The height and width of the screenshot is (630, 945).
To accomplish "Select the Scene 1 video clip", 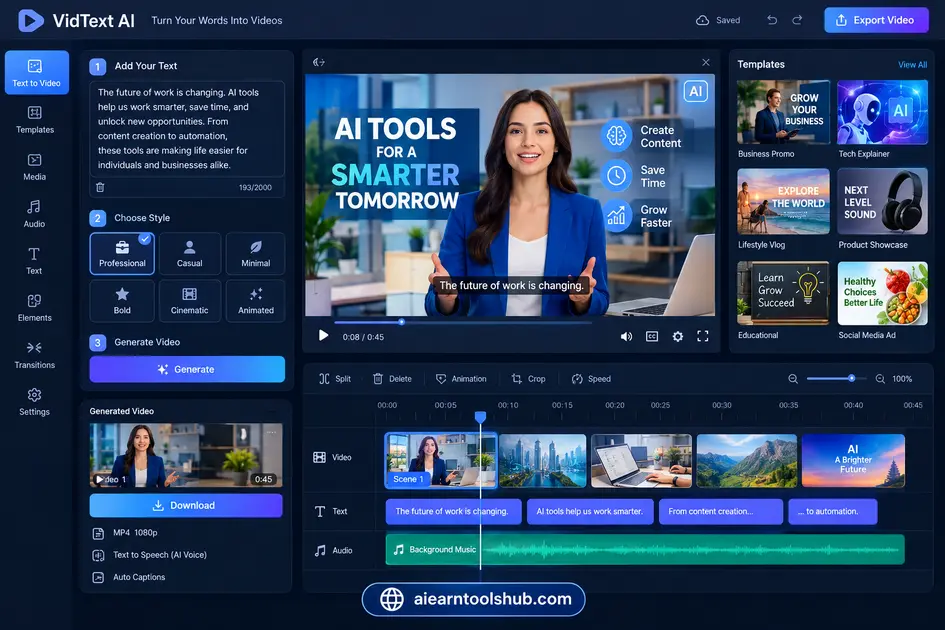I will (x=441, y=460).
